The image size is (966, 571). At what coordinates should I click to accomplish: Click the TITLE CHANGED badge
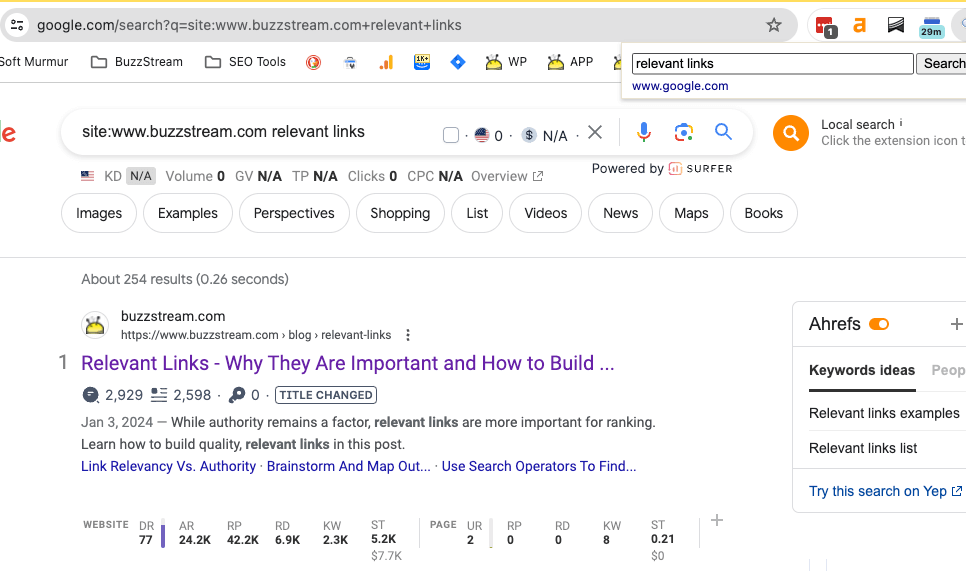pyautogui.click(x=326, y=395)
